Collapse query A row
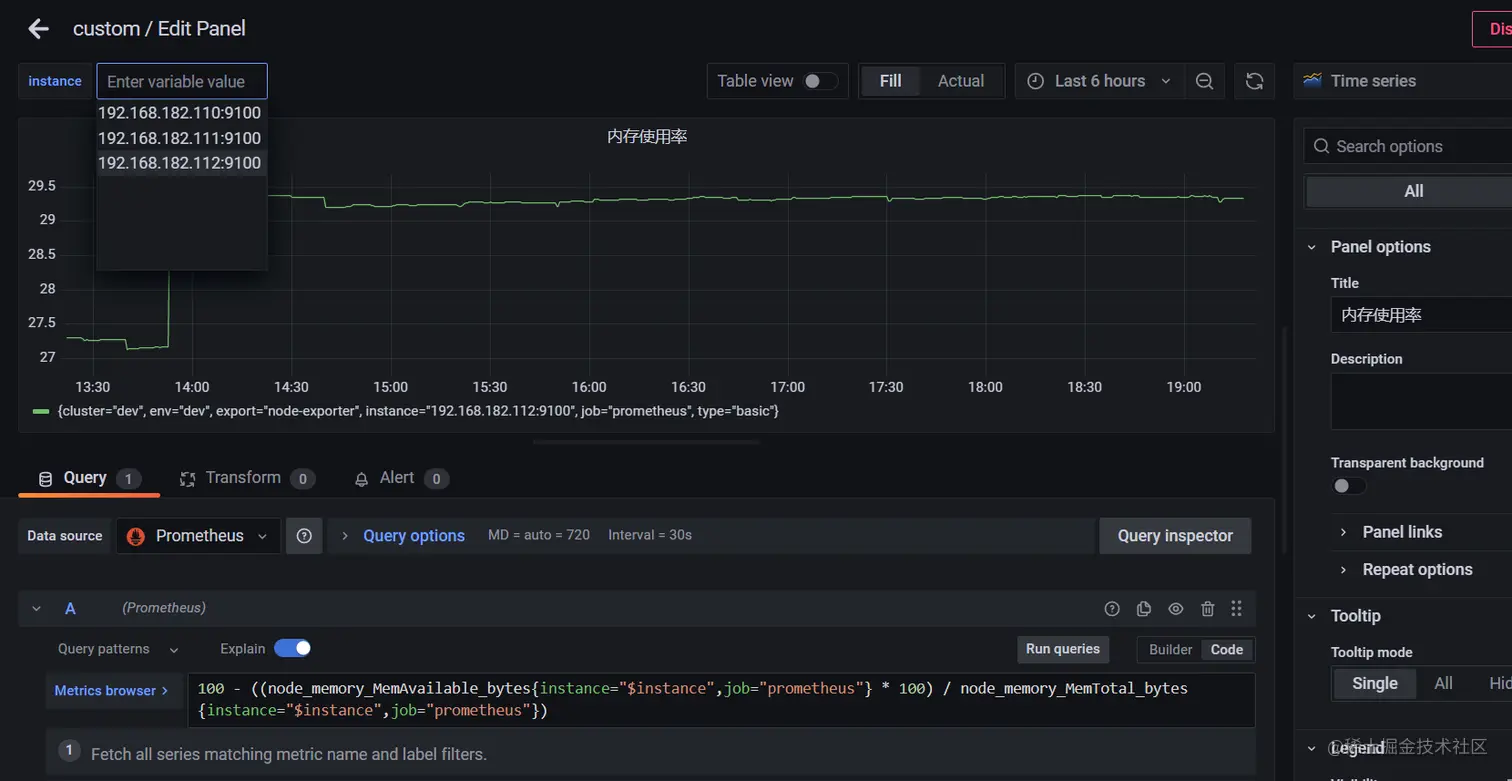This screenshot has height=781, width=1512. tap(36, 608)
